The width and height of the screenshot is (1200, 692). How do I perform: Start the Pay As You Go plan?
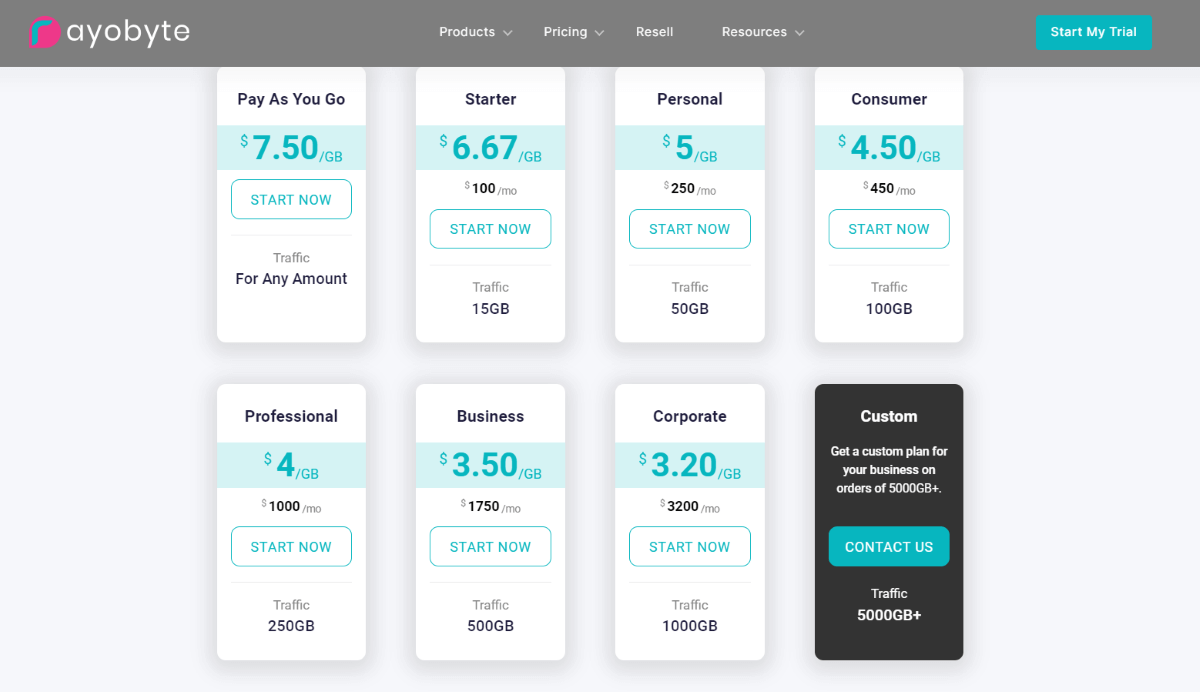pyautogui.click(x=291, y=199)
